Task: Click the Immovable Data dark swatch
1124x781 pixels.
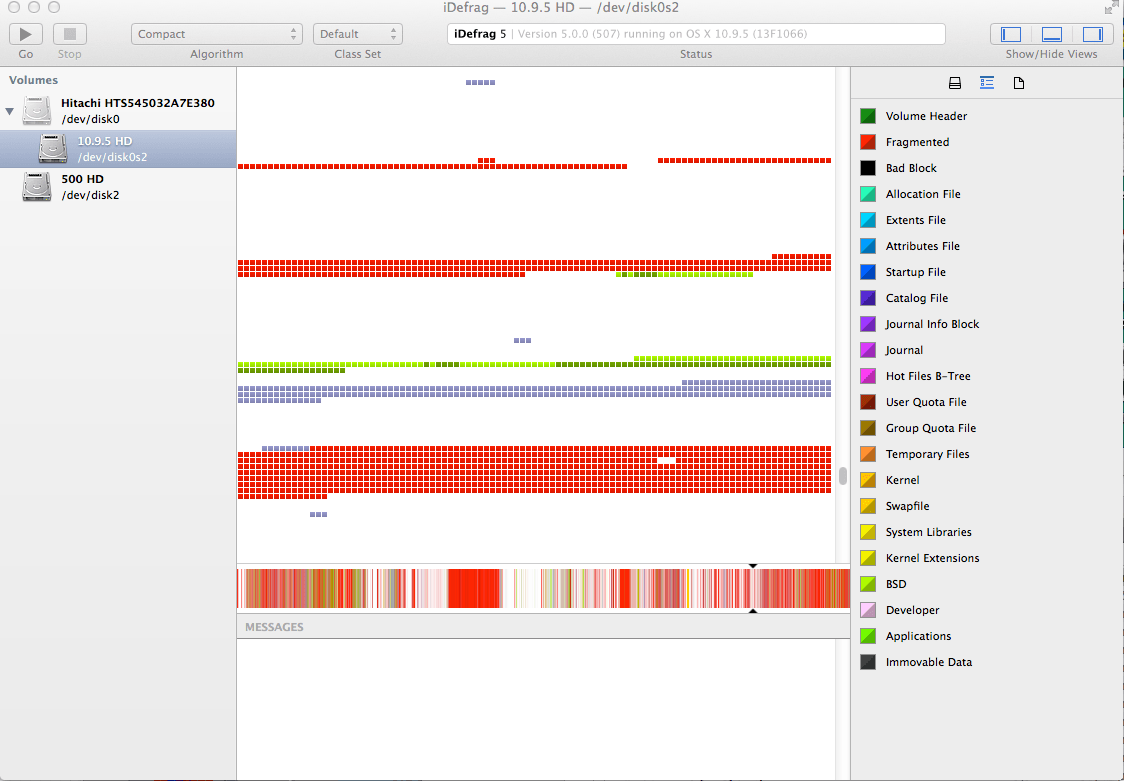Action: [x=868, y=662]
